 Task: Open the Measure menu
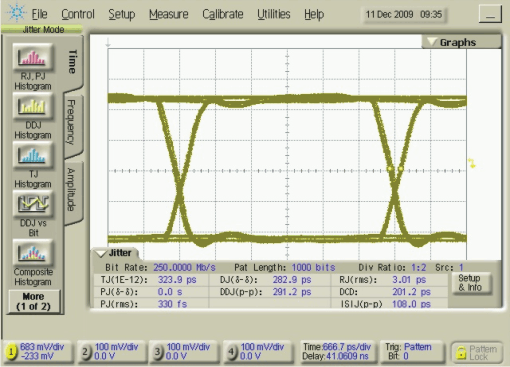169,14
